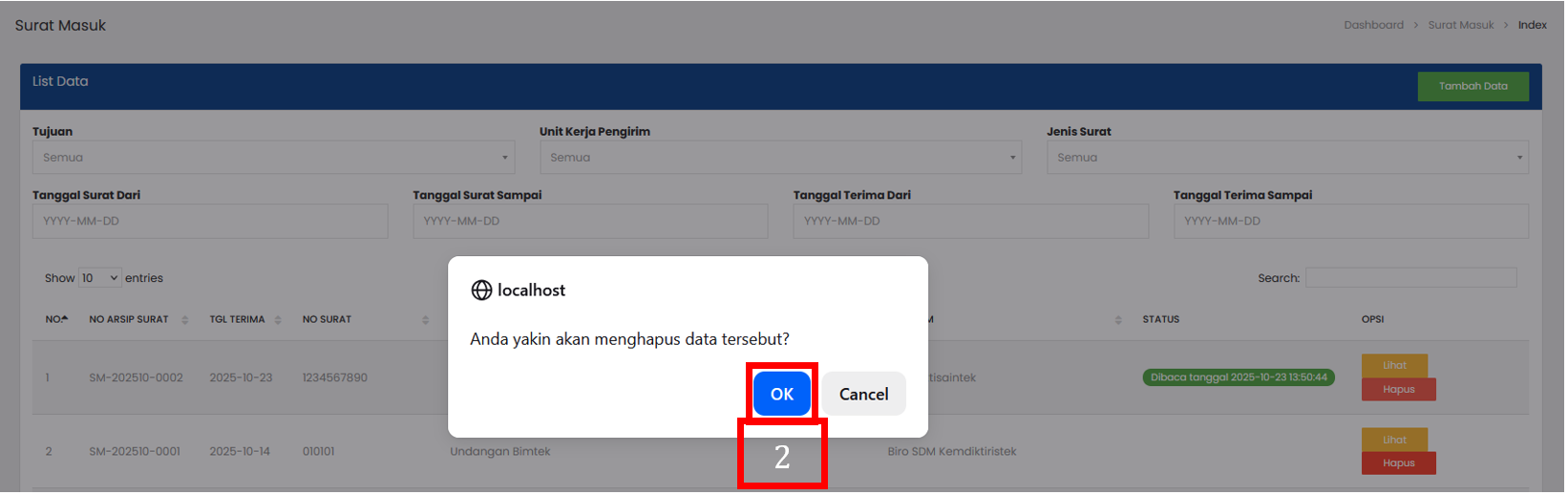Focus the Tanggal Surat Sampai date field
Screen dimensions: 1568x495
click(589, 221)
